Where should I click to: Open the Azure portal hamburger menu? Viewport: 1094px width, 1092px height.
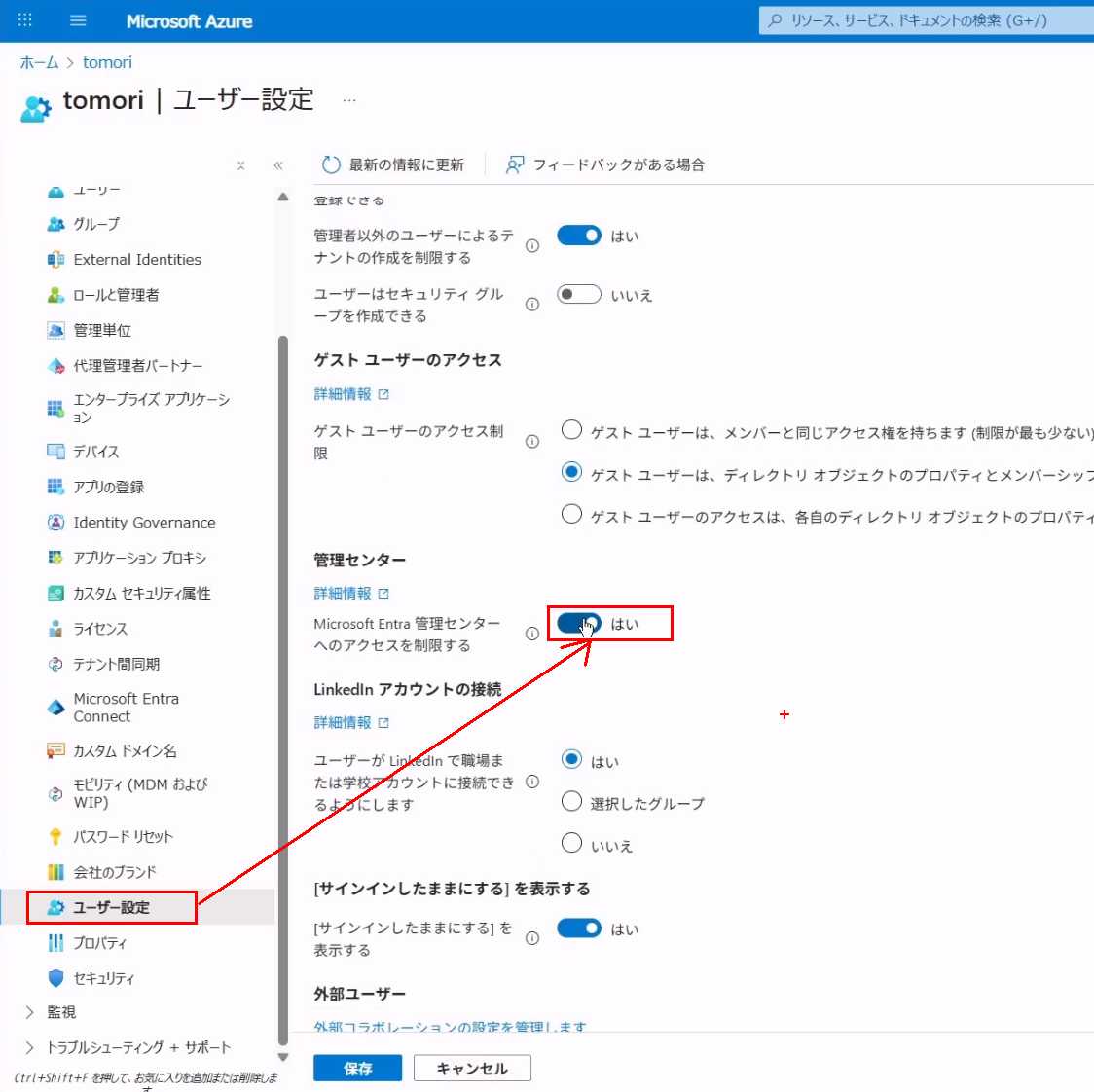click(79, 20)
